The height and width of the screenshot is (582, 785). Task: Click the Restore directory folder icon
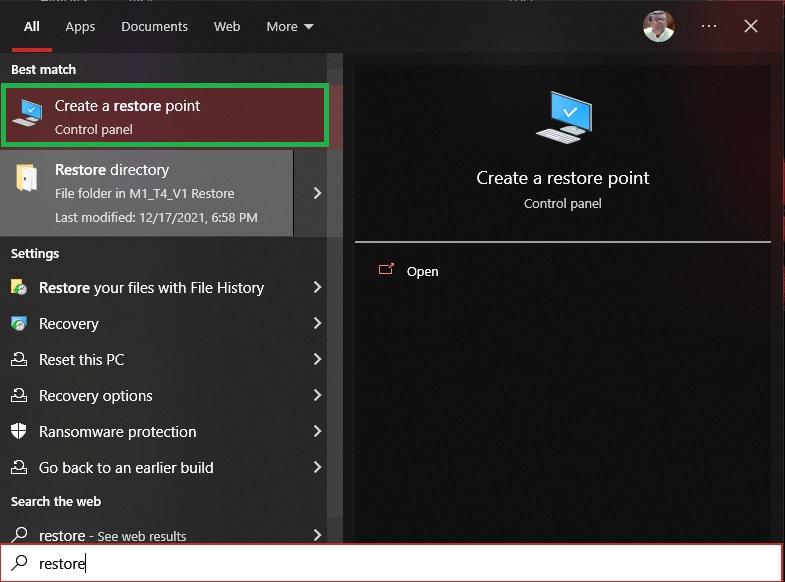tap(27, 178)
